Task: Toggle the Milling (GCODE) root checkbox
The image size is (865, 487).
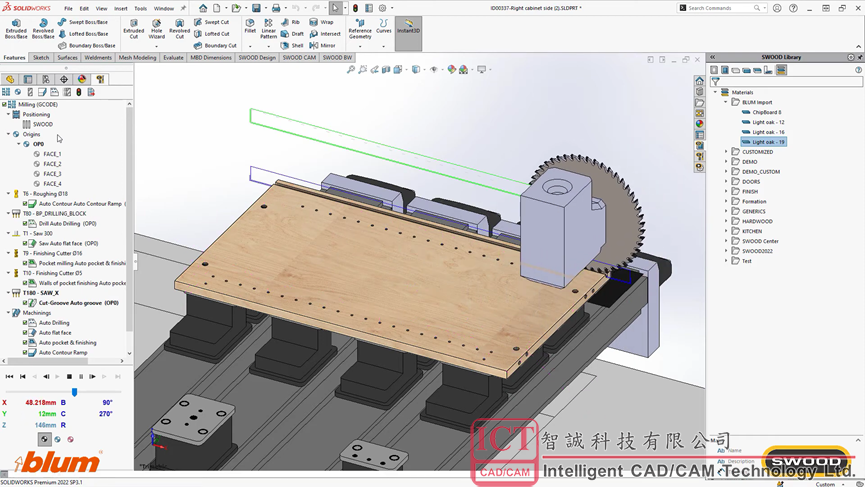Action: (4, 104)
